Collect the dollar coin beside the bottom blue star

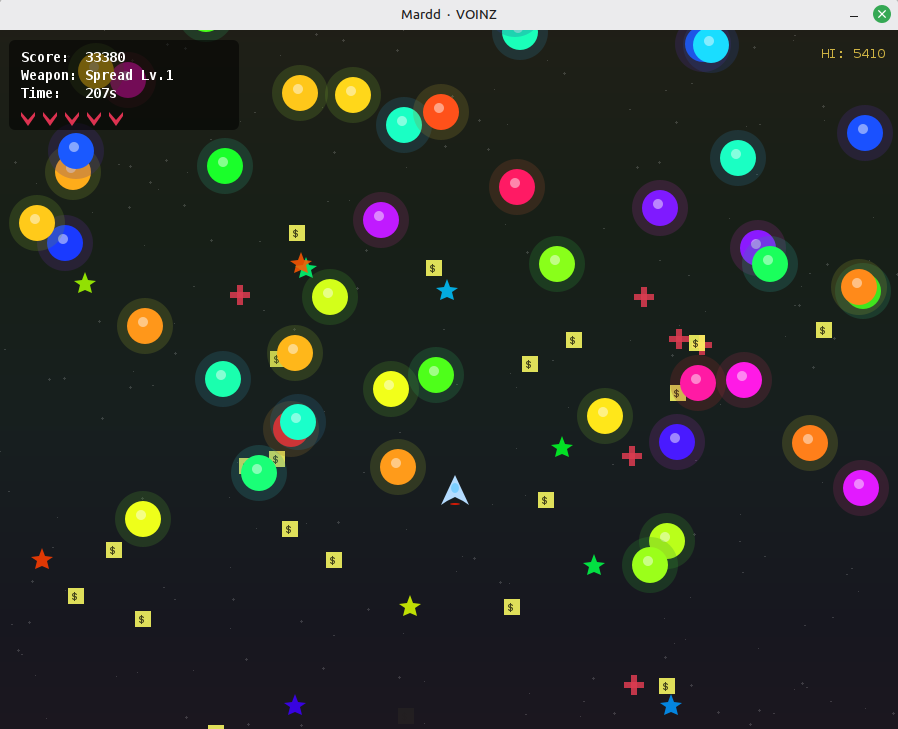pyautogui.click(x=667, y=686)
